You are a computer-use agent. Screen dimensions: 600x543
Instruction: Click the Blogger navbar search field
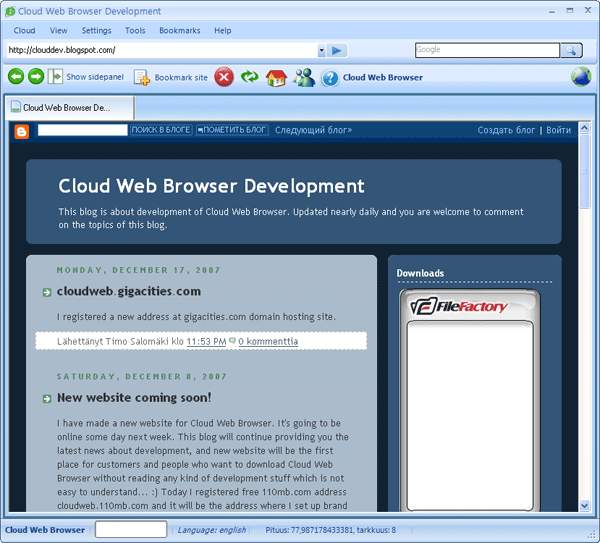[x=83, y=130]
